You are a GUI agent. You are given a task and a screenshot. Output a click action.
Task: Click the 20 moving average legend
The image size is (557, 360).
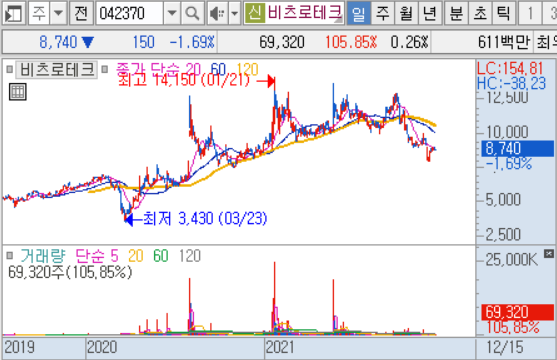193,68
